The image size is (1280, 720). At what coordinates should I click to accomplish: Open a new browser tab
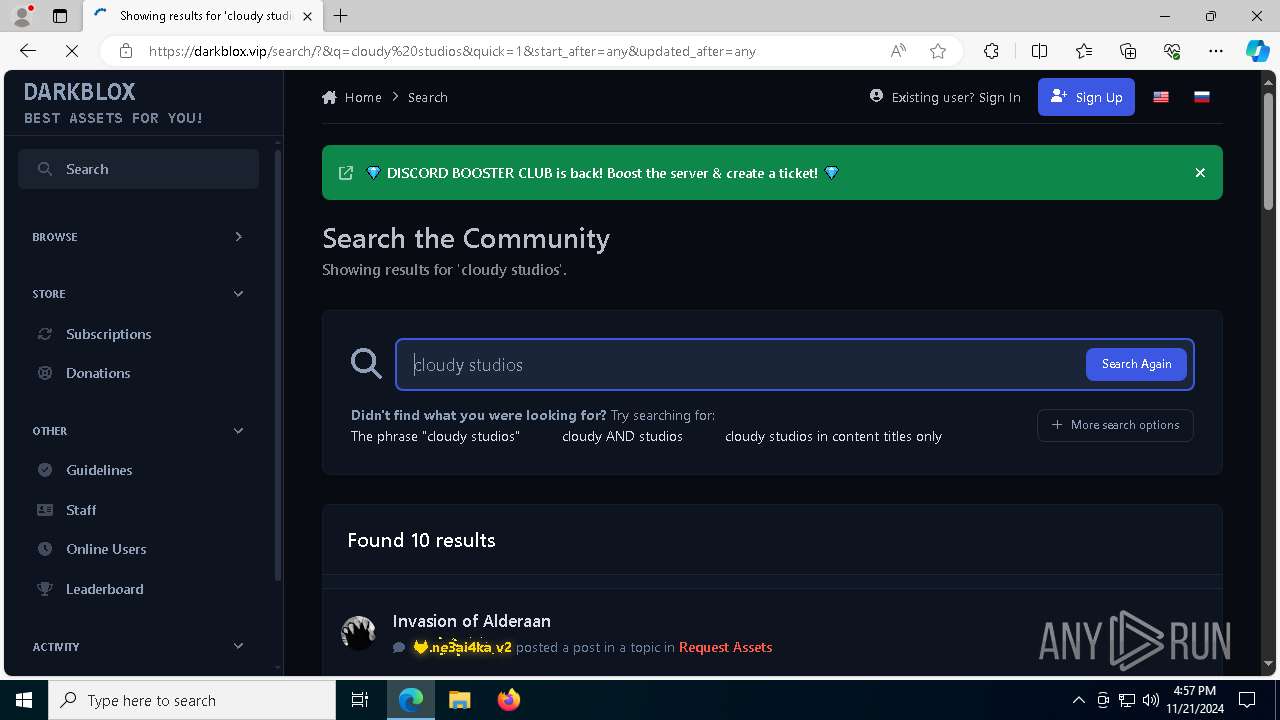(x=341, y=16)
